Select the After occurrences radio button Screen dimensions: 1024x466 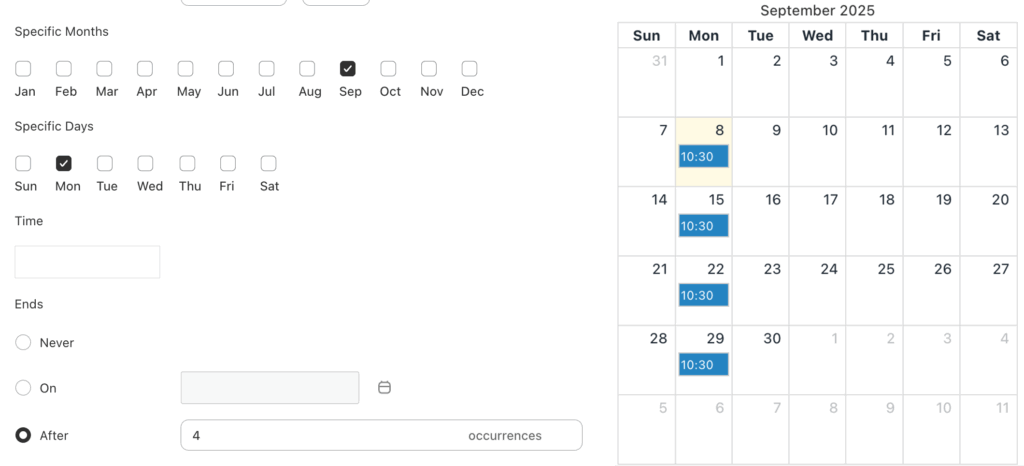23,436
